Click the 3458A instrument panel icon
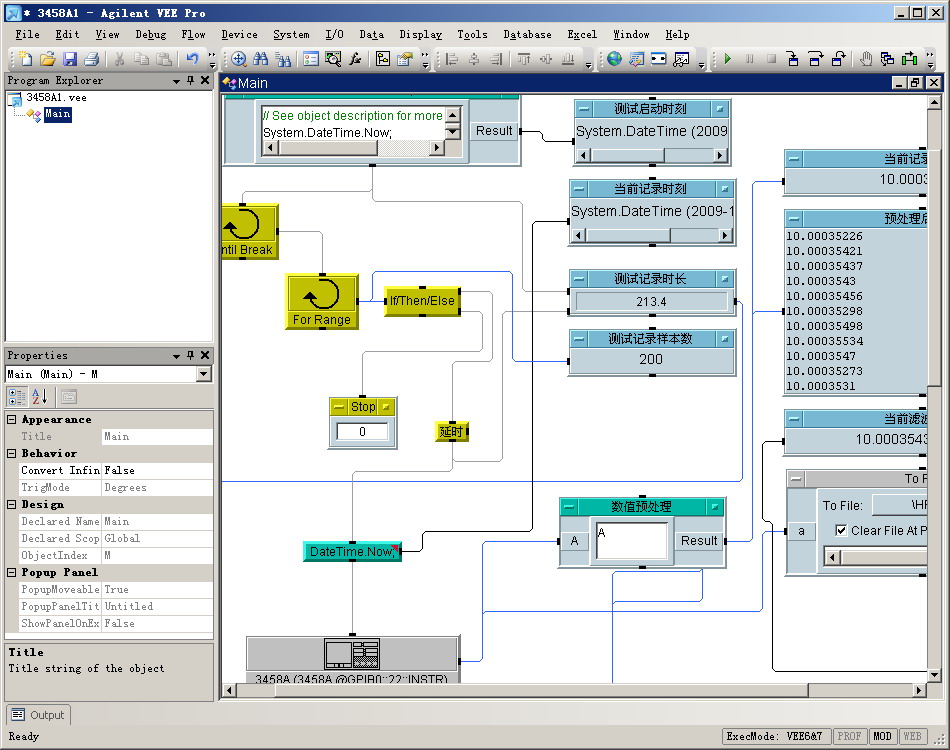 (352, 654)
